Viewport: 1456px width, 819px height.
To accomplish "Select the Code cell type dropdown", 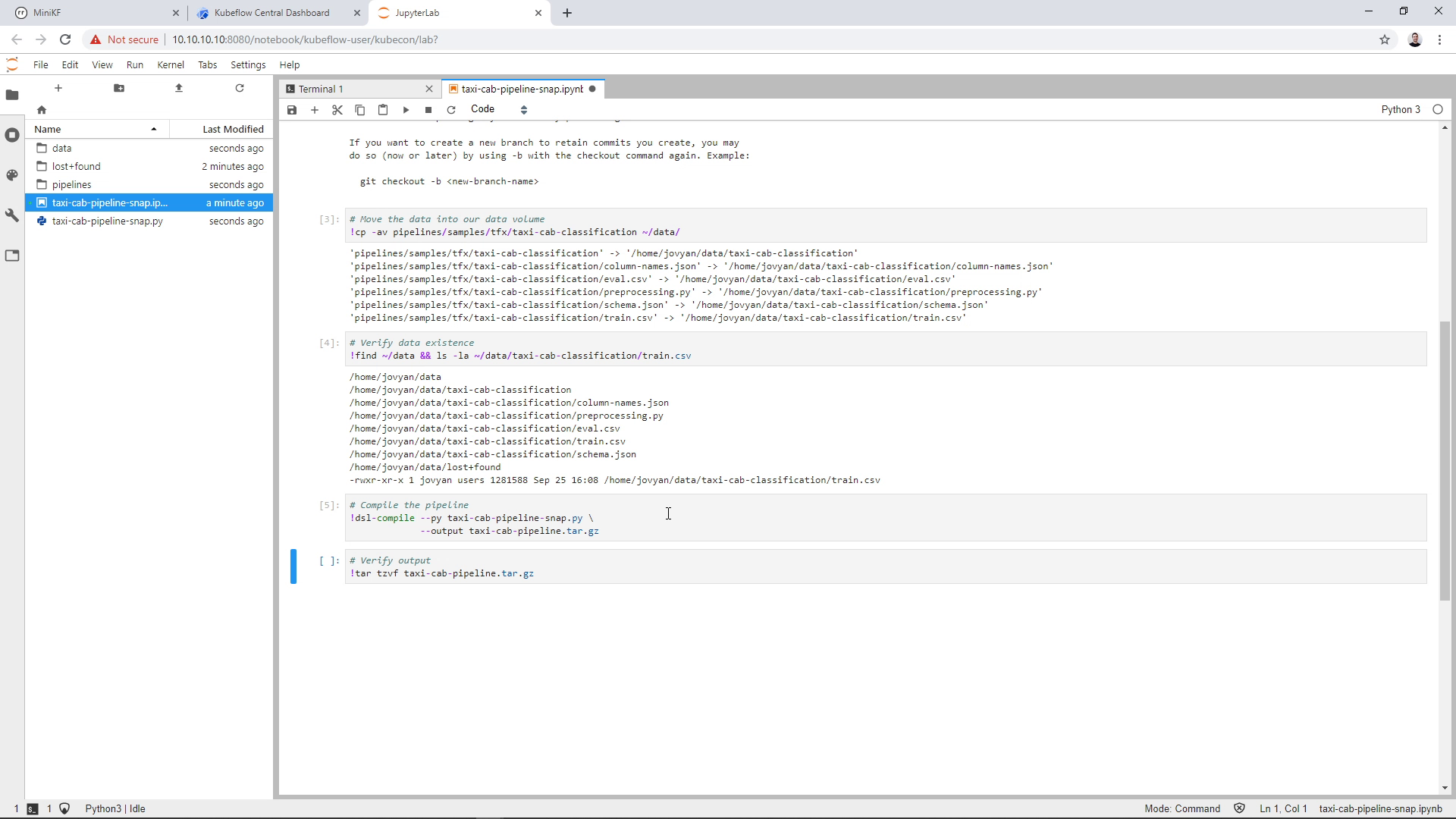I will tap(498, 109).
